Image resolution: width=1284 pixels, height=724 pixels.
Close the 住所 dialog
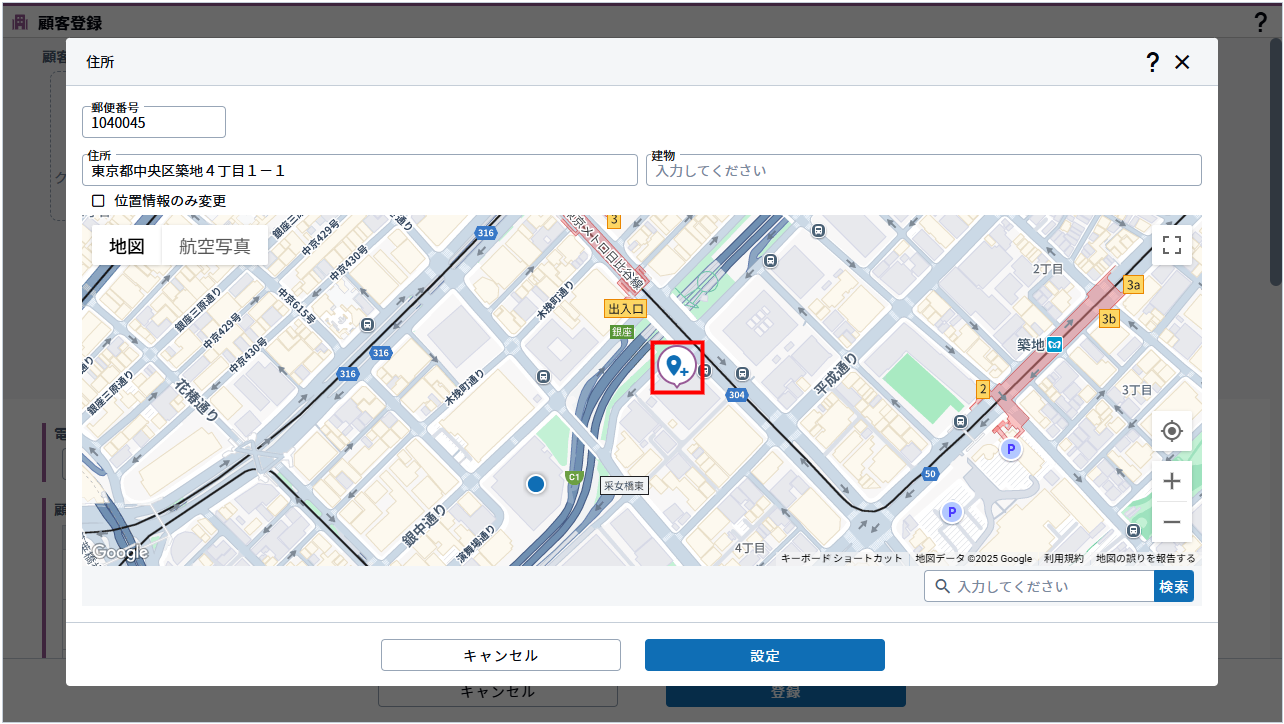pos(1182,62)
